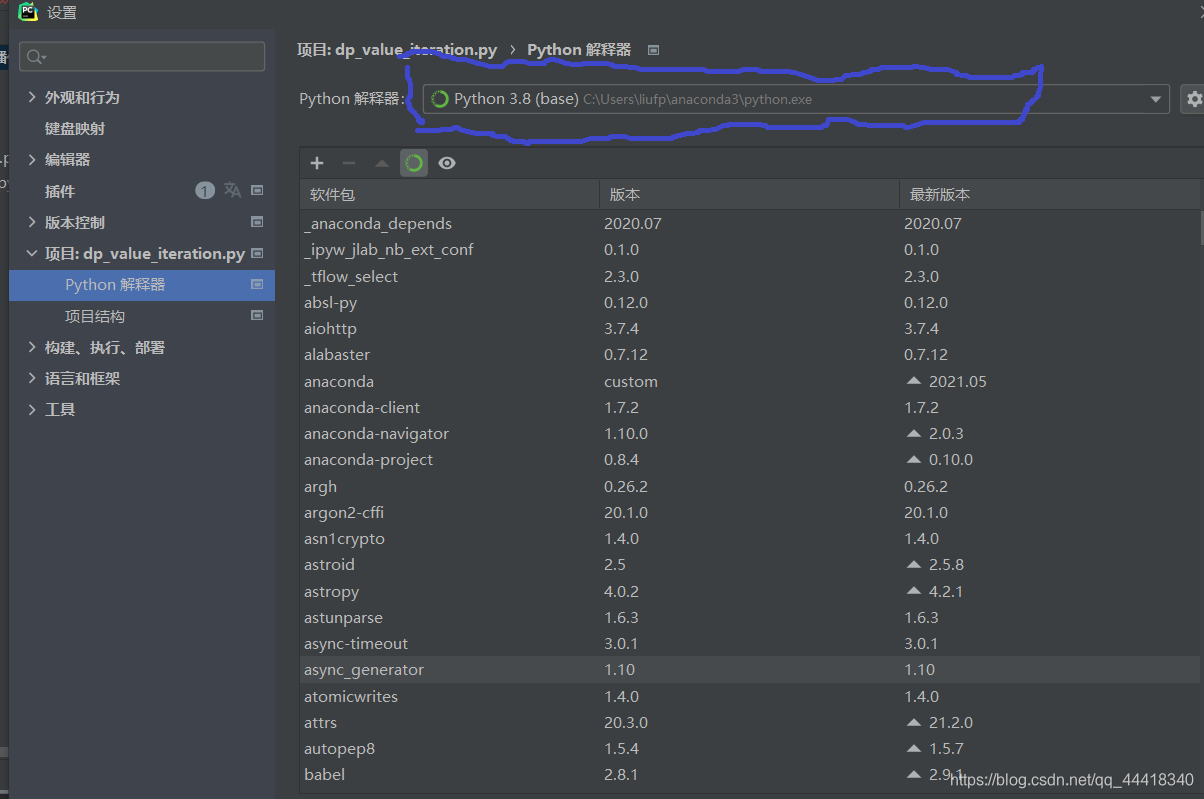Select the async_generator package row
The image size is (1204, 799).
tap(750, 670)
